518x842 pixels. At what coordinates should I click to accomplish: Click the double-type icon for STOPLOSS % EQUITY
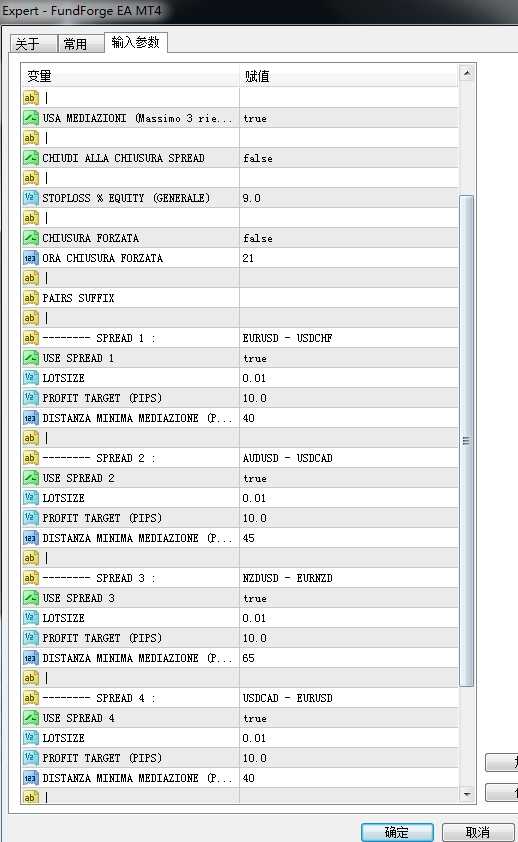tap(31, 198)
